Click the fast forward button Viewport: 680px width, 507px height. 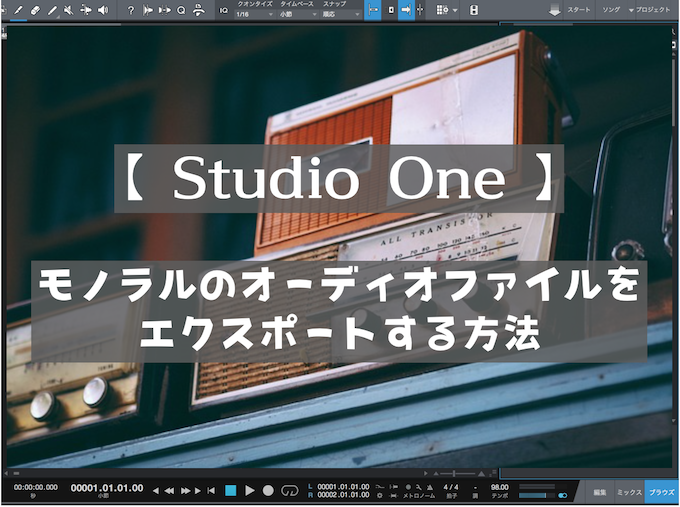click(x=185, y=491)
